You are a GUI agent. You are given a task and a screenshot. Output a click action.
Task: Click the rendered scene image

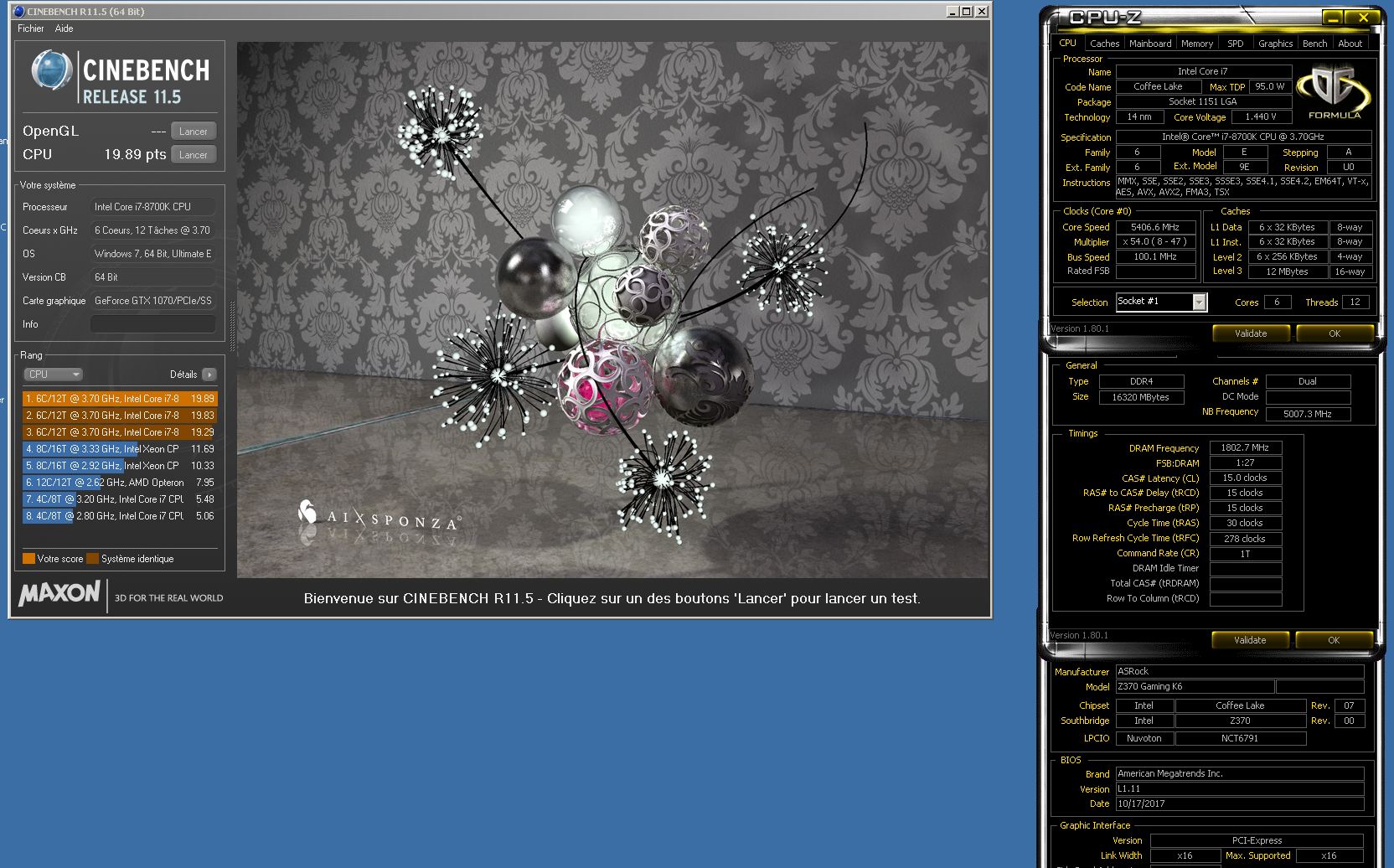point(612,310)
